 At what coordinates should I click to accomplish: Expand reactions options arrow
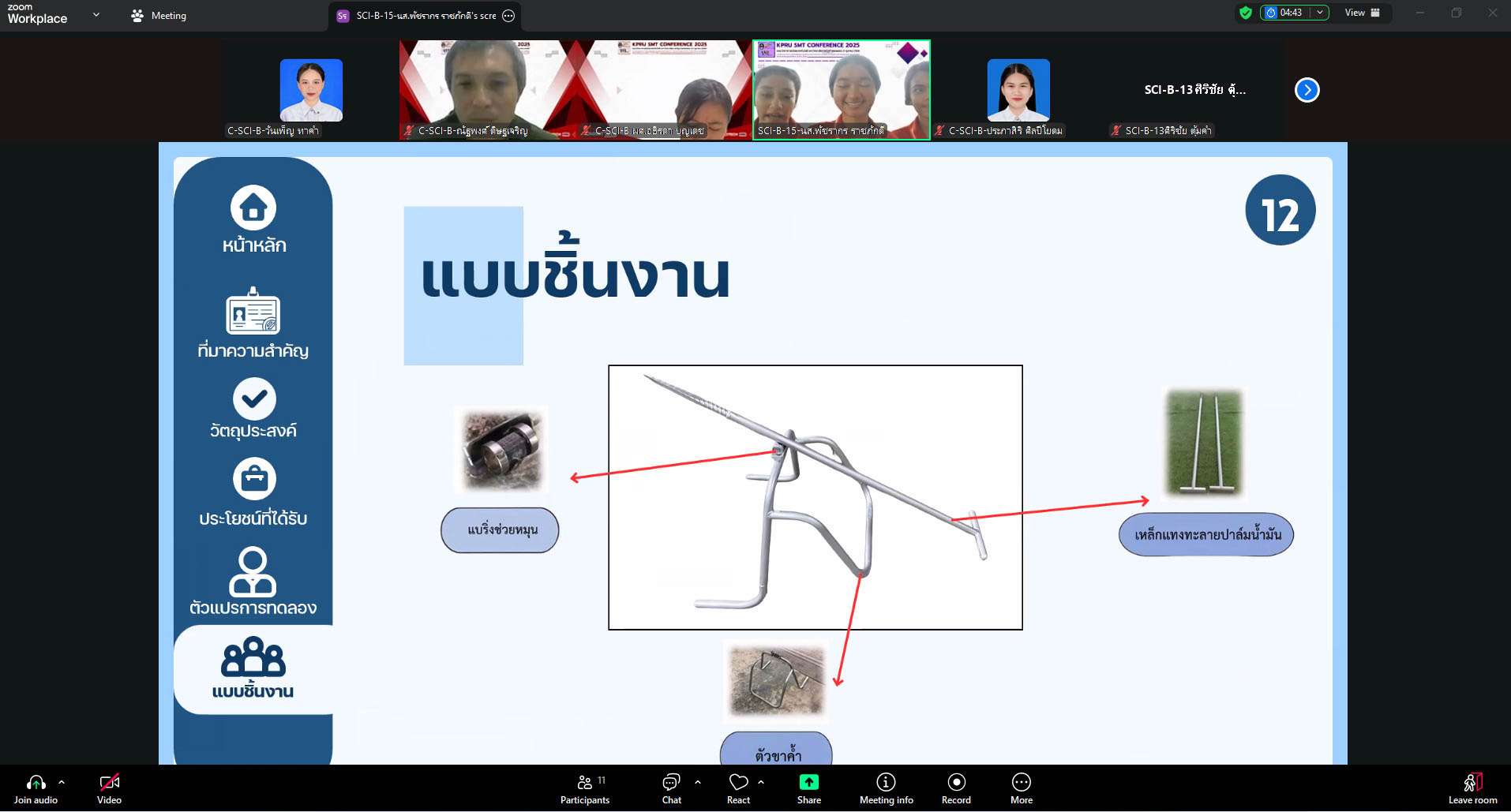[761, 782]
